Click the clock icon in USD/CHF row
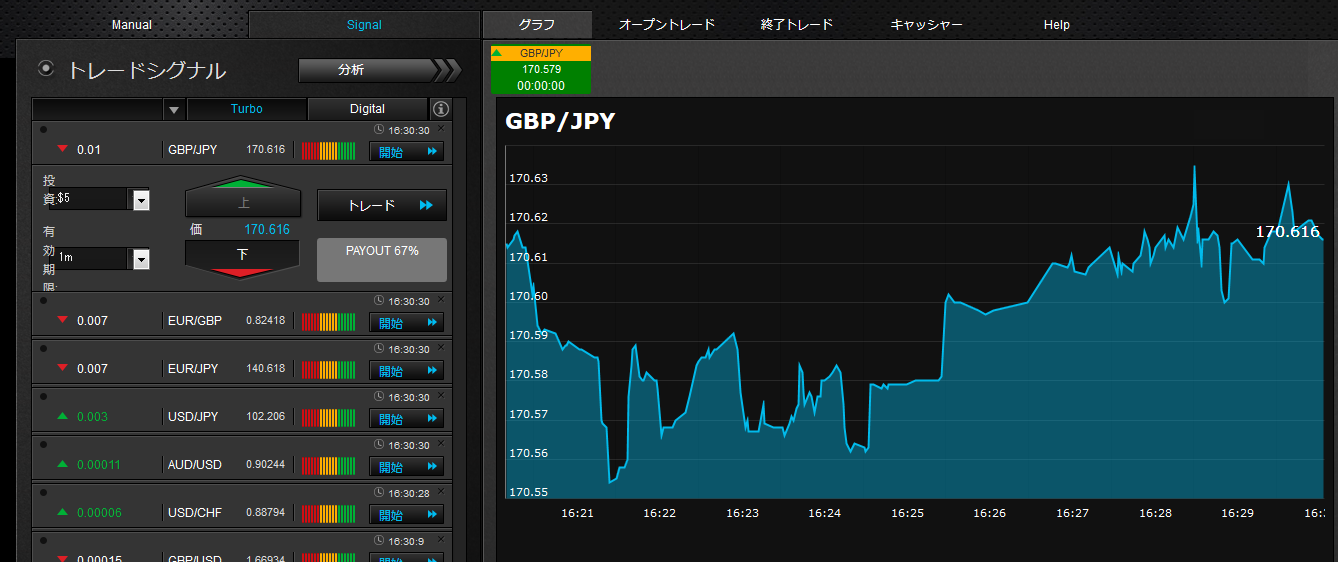Image resolution: width=1338 pixels, height=562 pixels. click(379, 493)
